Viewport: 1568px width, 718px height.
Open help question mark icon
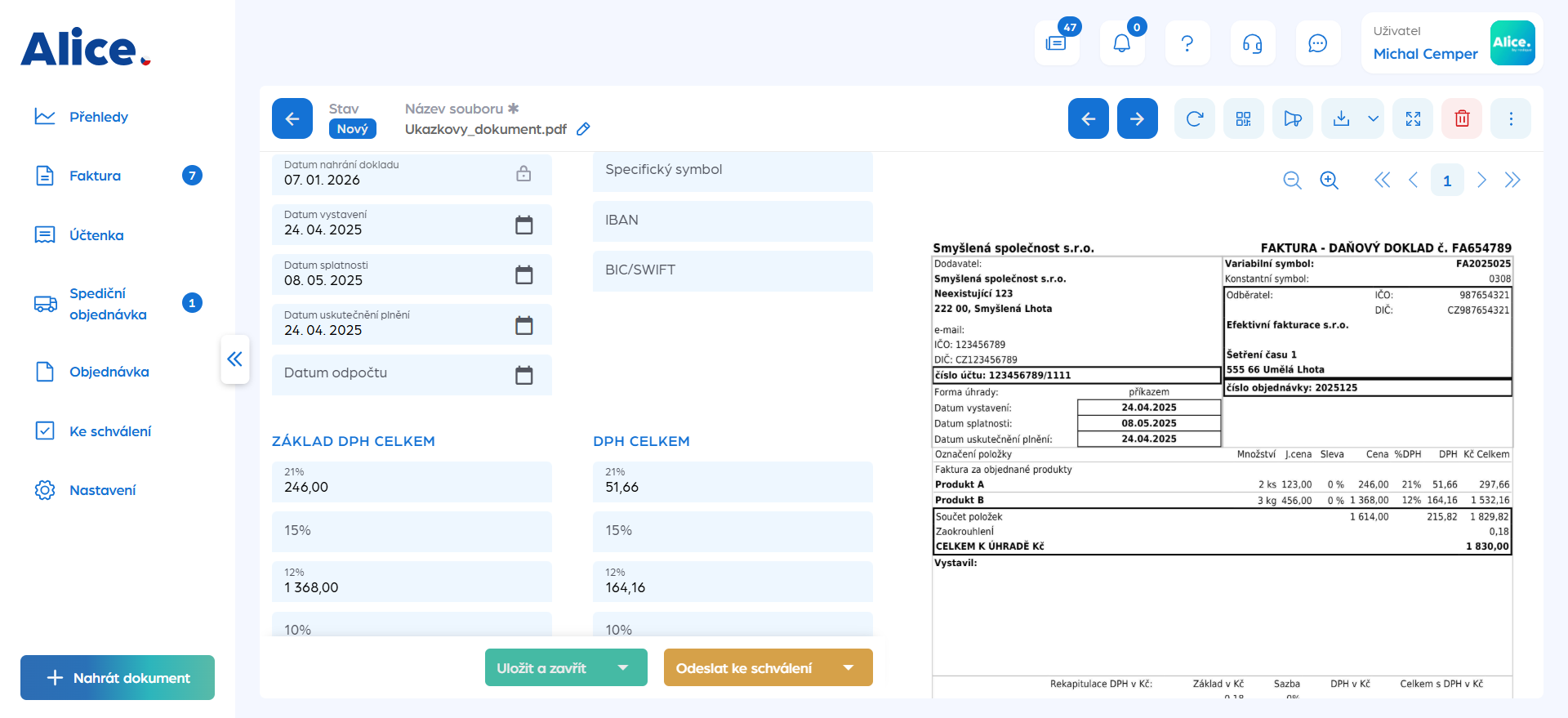(1187, 43)
